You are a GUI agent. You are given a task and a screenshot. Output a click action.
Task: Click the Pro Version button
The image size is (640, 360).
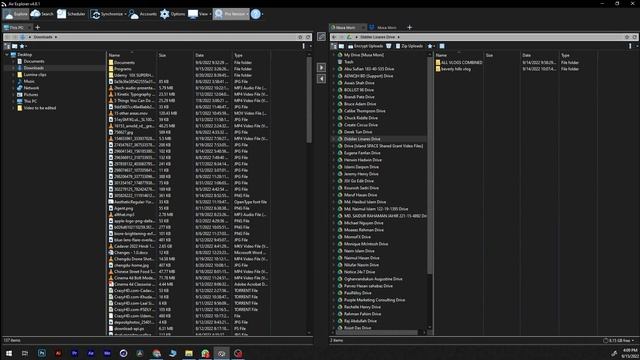point(231,14)
